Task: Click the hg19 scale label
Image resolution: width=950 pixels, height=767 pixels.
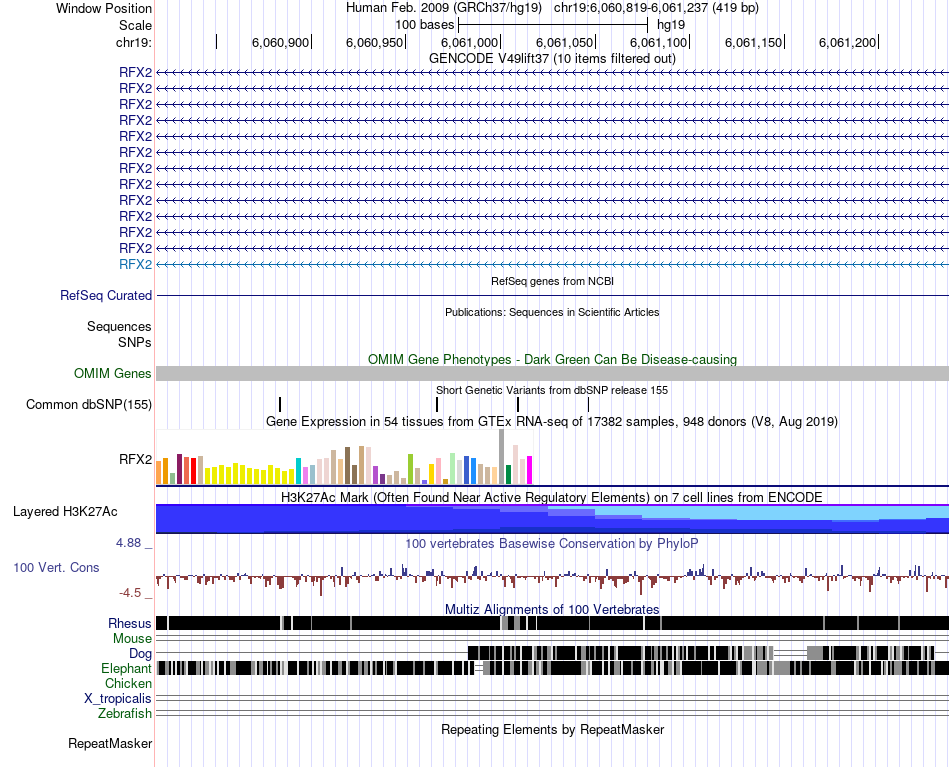Action: click(671, 25)
